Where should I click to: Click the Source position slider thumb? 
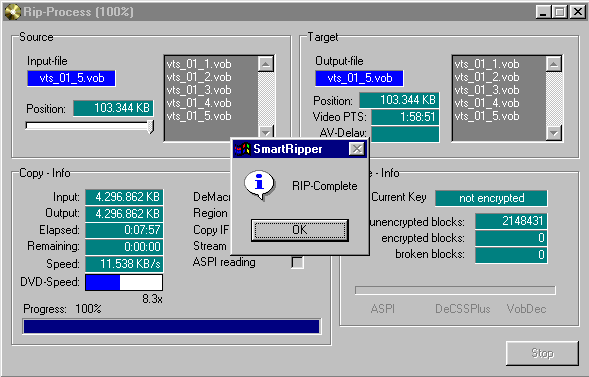click(x=151, y=127)
